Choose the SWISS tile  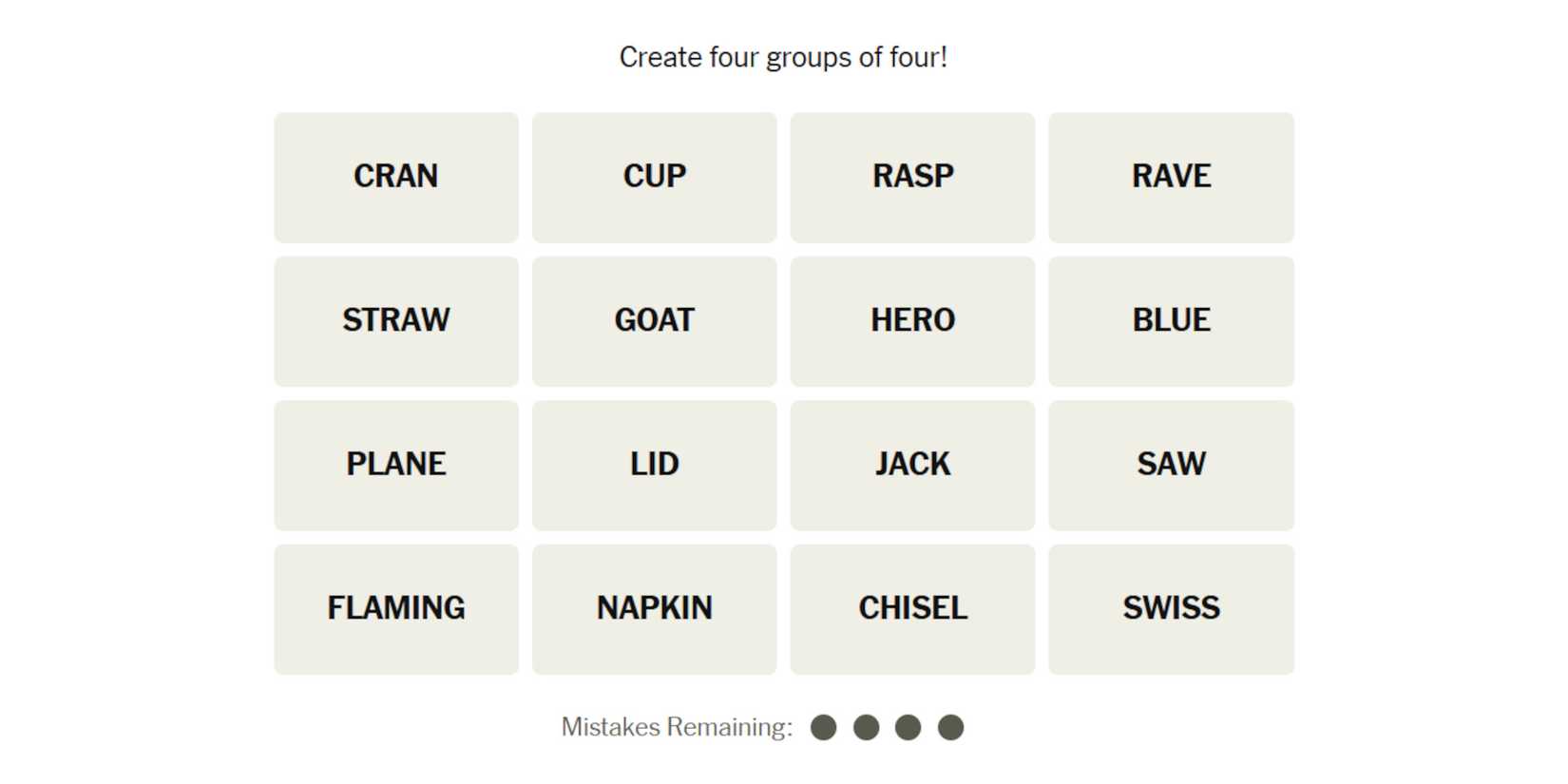(1171, 609)
